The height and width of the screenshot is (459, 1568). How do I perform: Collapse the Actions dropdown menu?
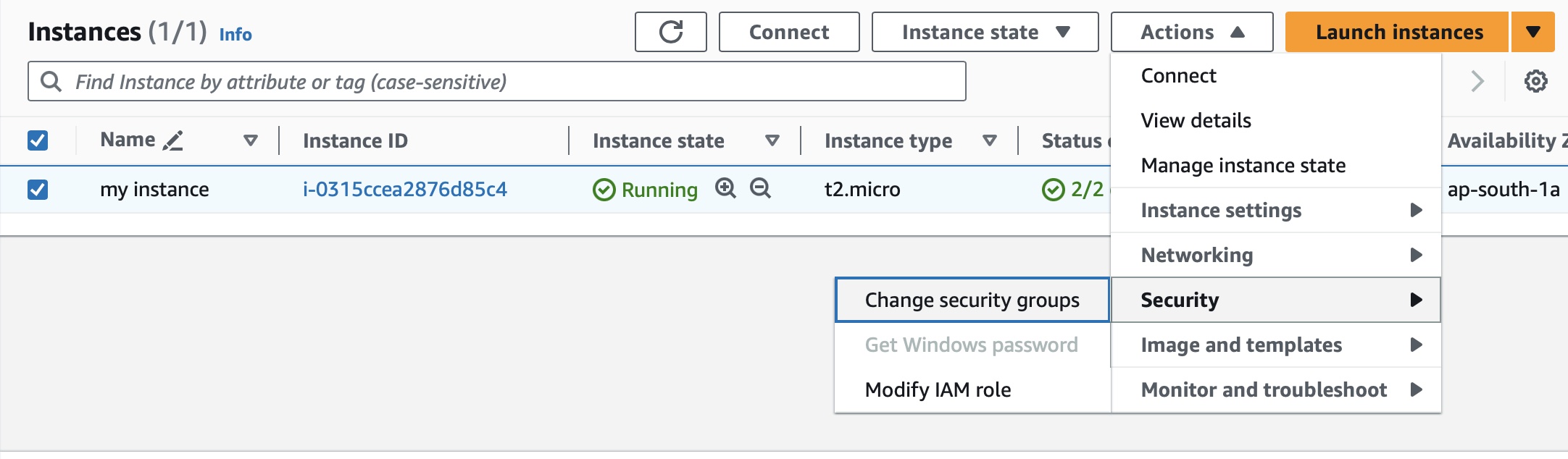pyautogui.click(x=1191, y=32)
